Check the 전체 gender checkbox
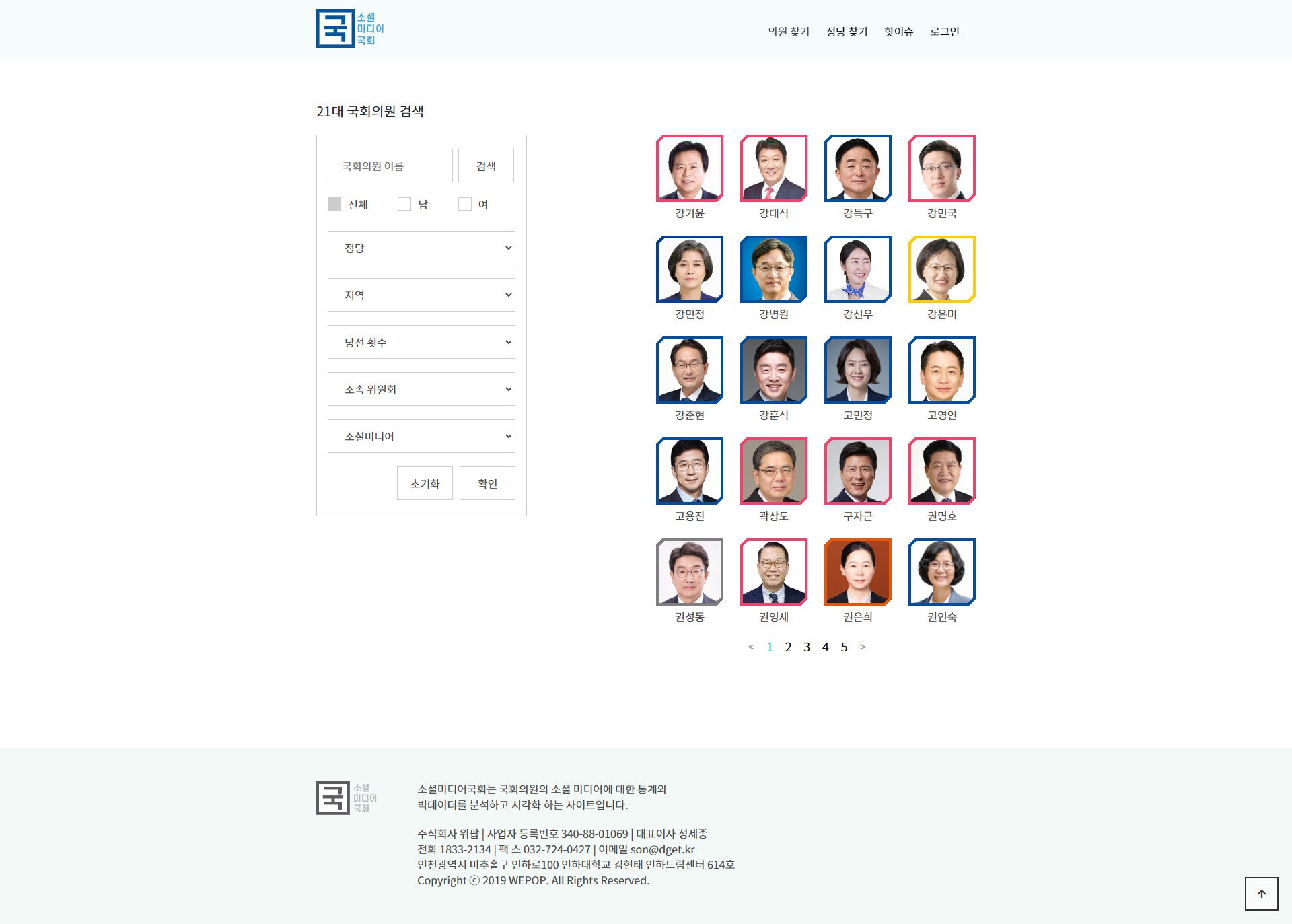Viewport: 1292px width, 924px height. pyautogui.click(x=334, y=204)
